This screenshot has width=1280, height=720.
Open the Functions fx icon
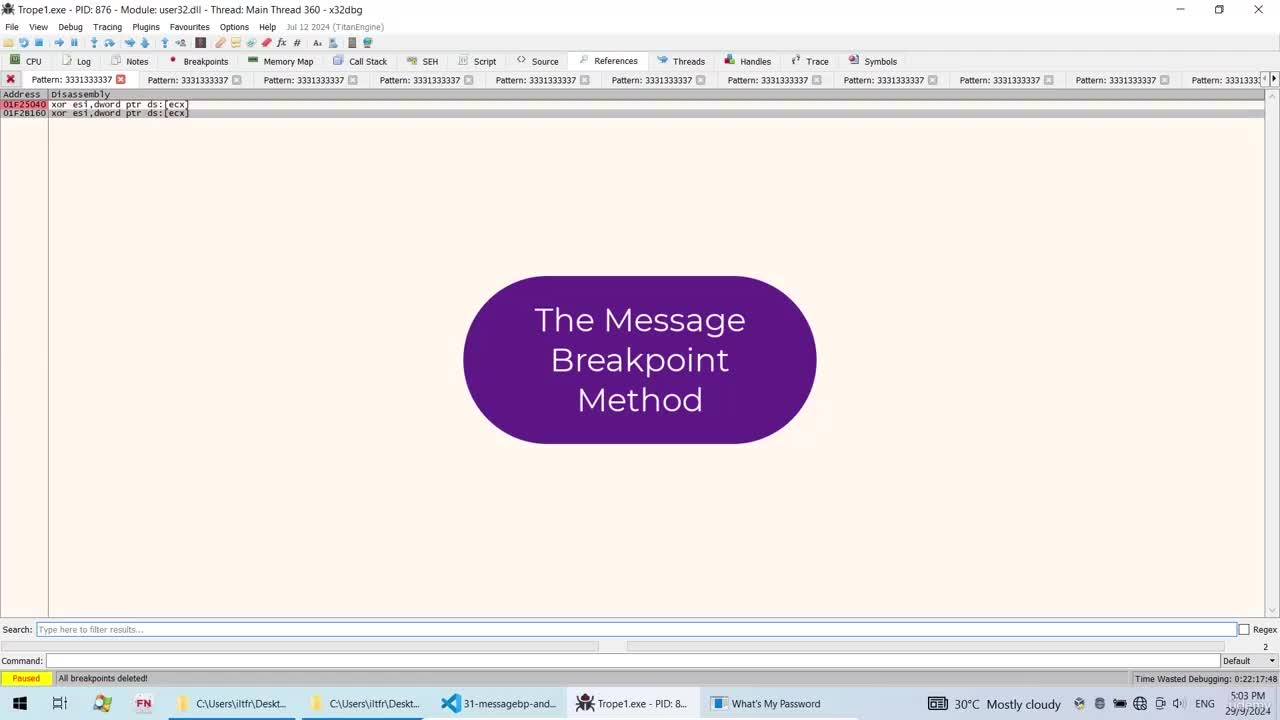(282, 43)
